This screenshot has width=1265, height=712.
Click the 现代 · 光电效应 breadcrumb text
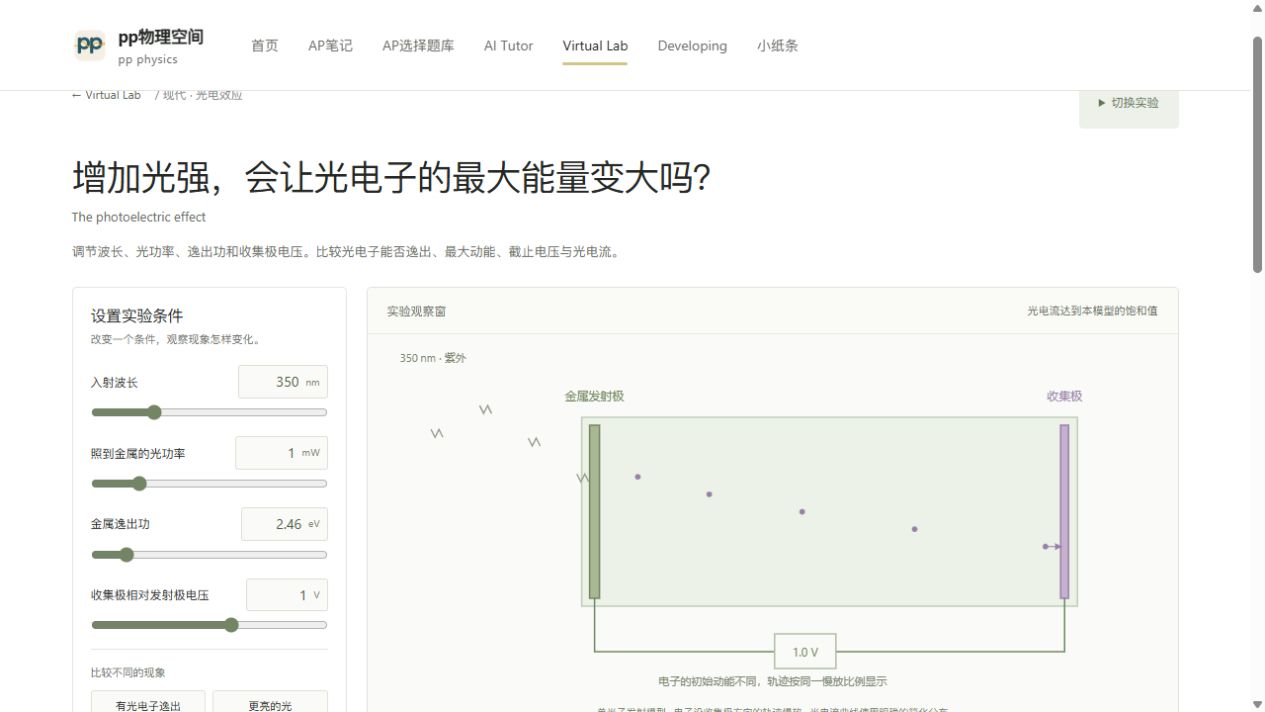pos(203,95)
